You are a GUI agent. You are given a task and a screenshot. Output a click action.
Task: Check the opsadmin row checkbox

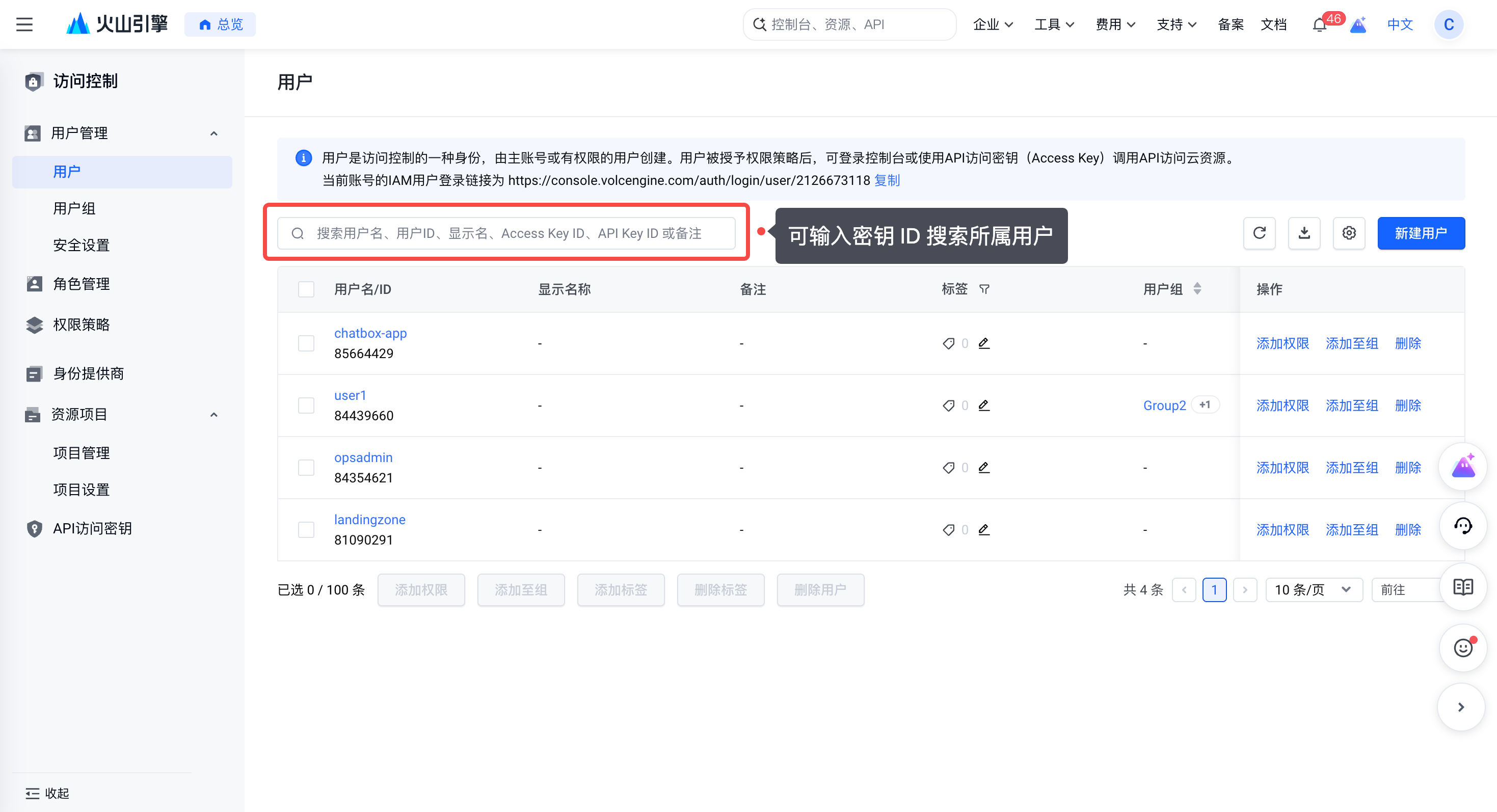pyautogui.click(x=306, y=468)
